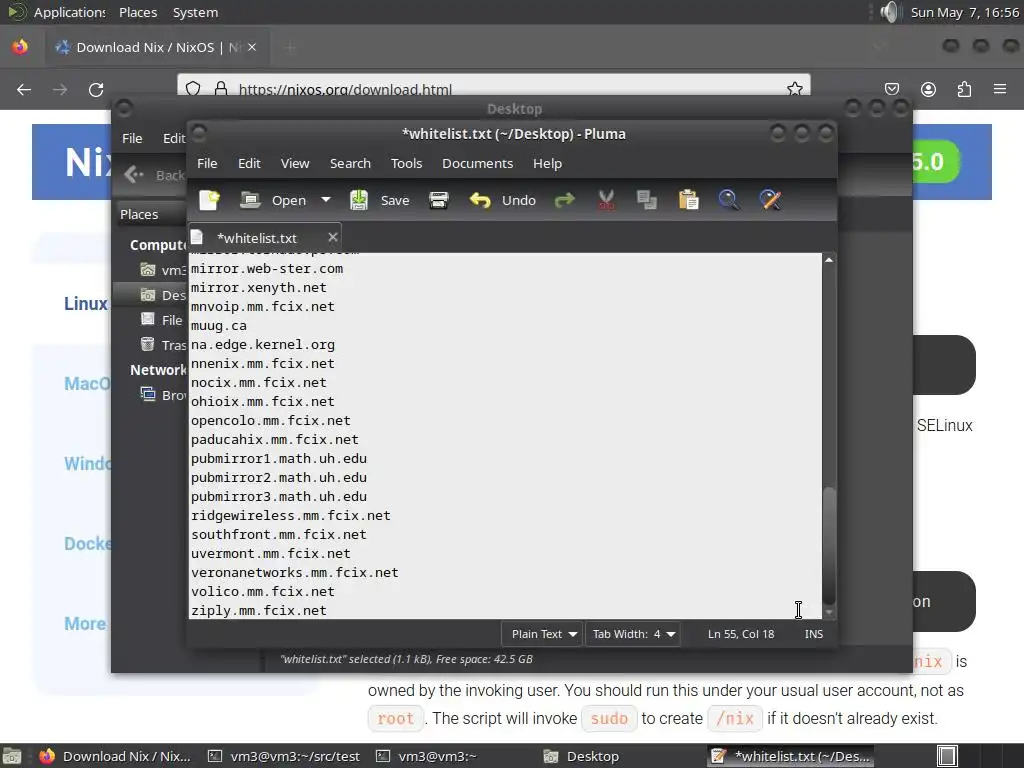
Task: Click the More link on NixOS page
Action: tap(85, 624)
